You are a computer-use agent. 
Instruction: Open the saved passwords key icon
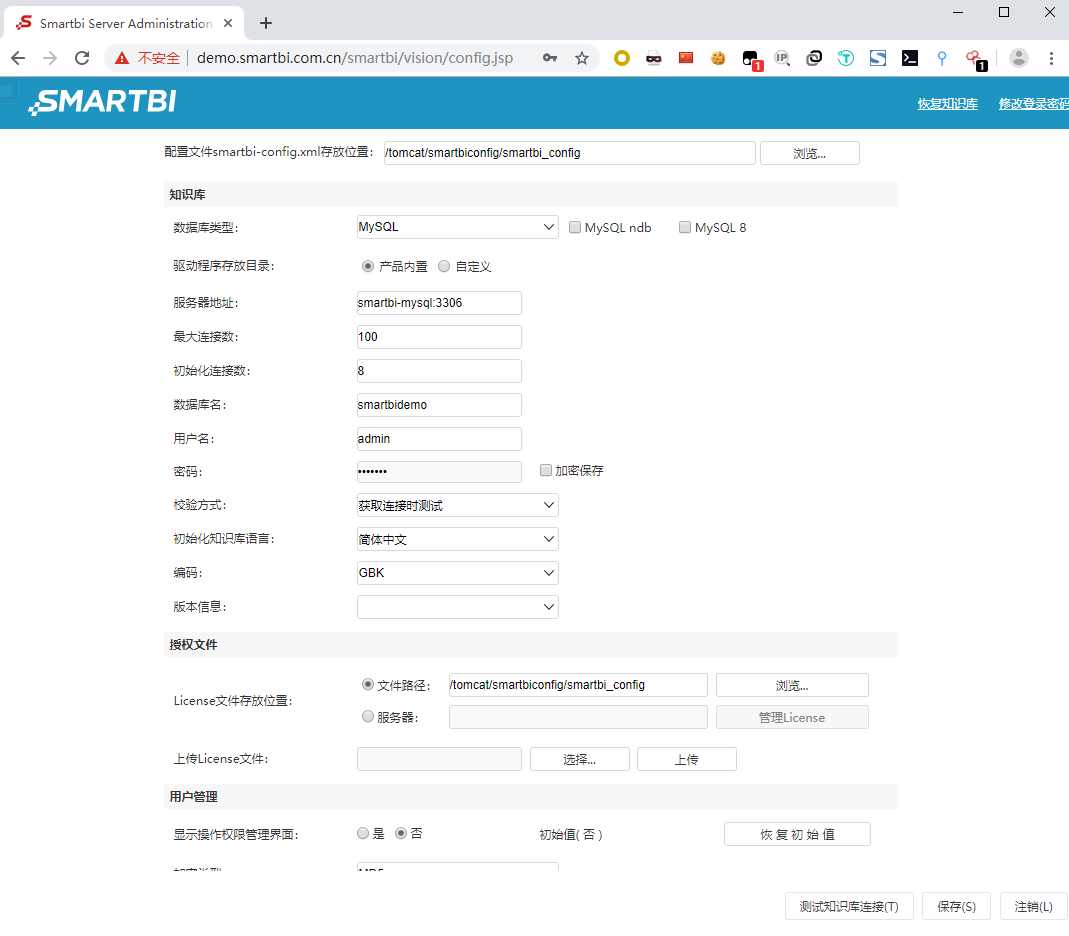(550, 58)
